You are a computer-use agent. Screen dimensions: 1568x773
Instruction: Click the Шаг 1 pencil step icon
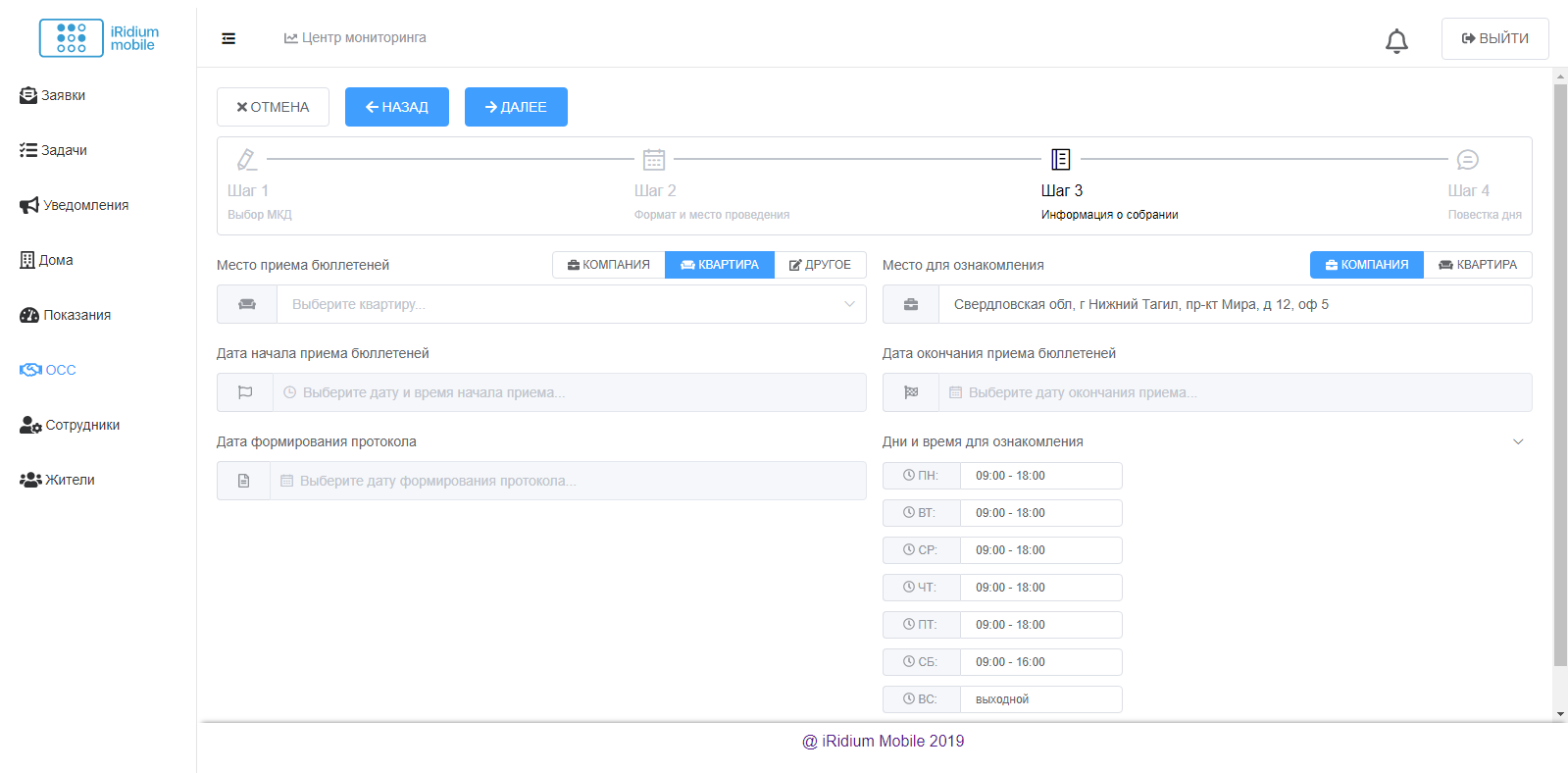246,159
